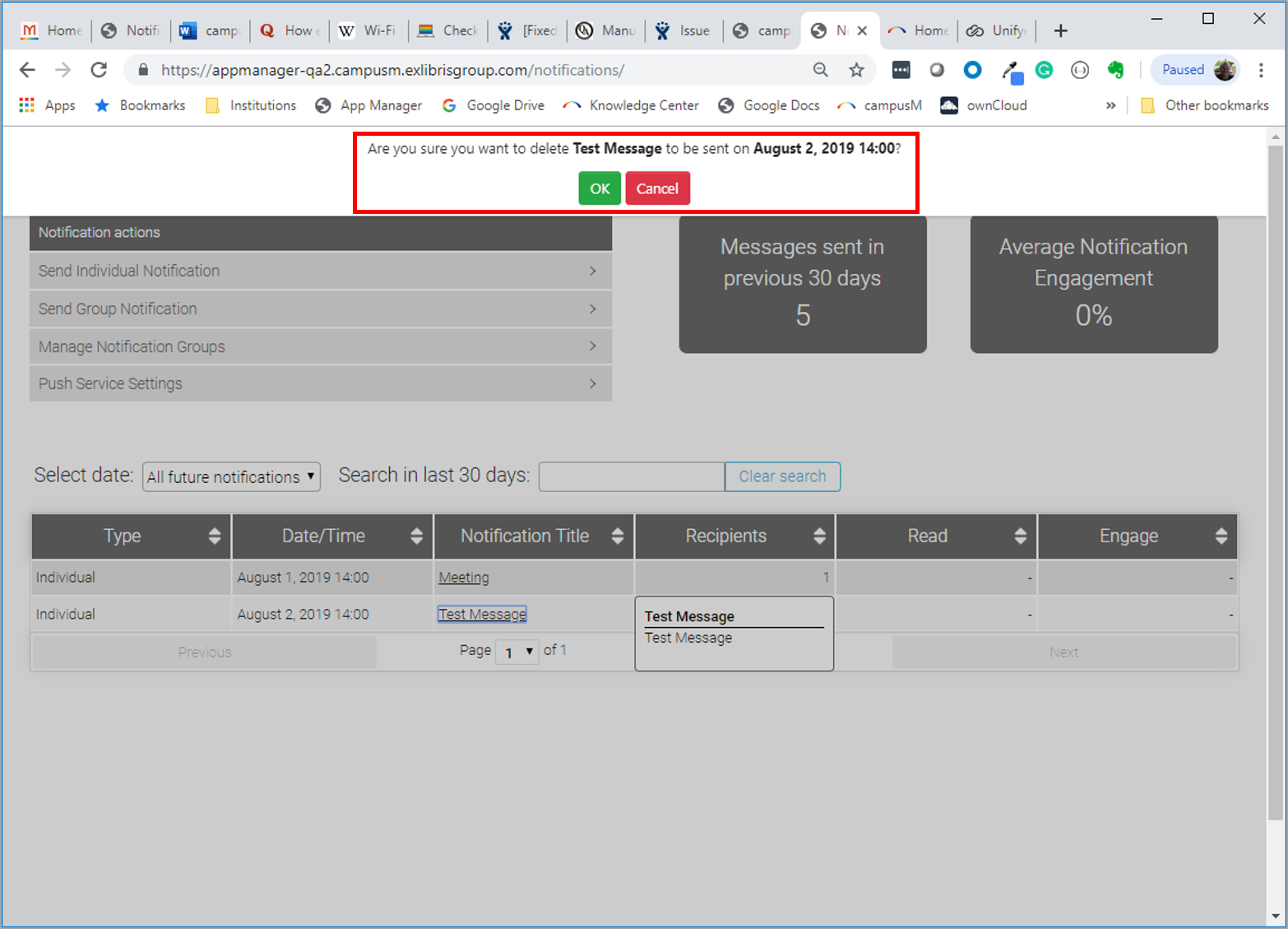The height and width of the screenshot is (929, 1288).
Task: Open the page number dropdown
Action: click(517, 652)
